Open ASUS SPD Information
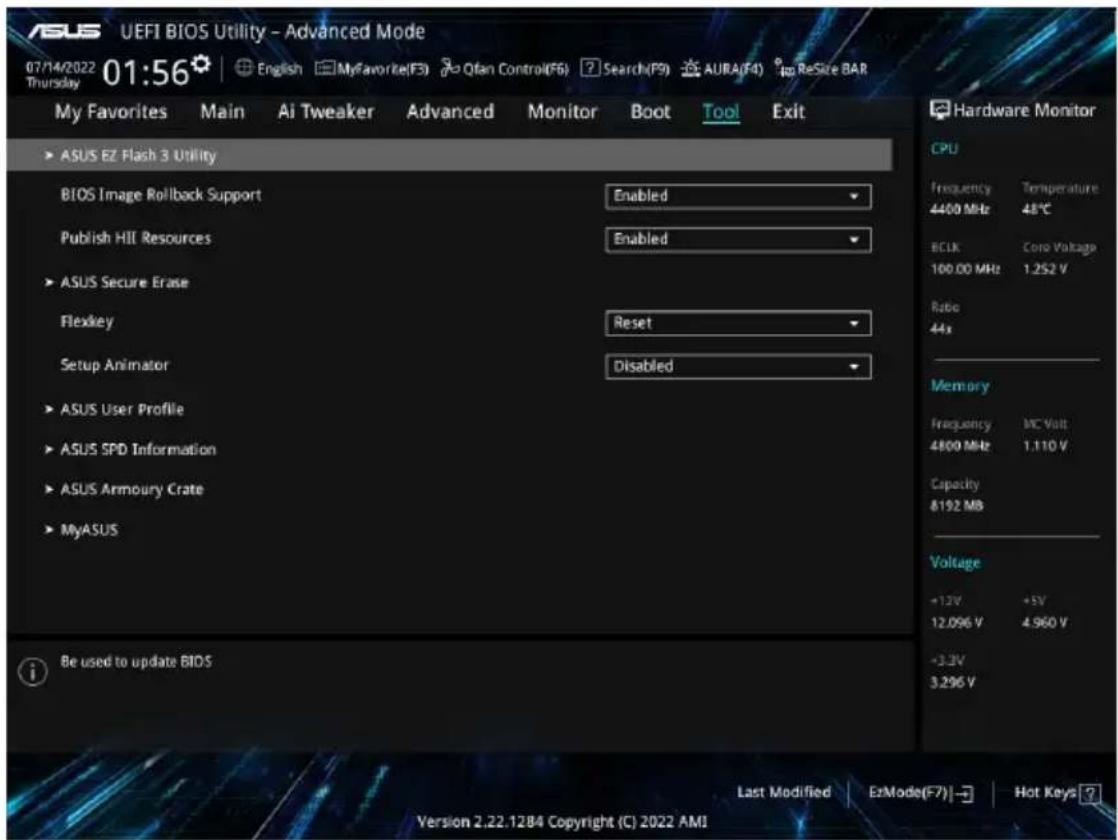Screen dimensions: 1118x840 tap(138, 449)
